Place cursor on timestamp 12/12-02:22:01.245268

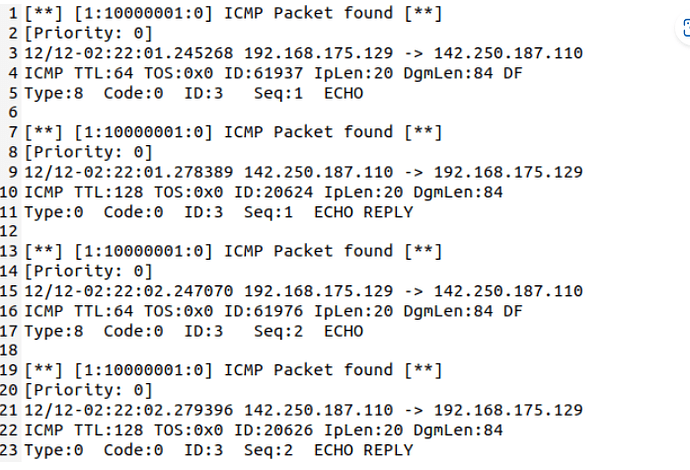tap(128, 53)
